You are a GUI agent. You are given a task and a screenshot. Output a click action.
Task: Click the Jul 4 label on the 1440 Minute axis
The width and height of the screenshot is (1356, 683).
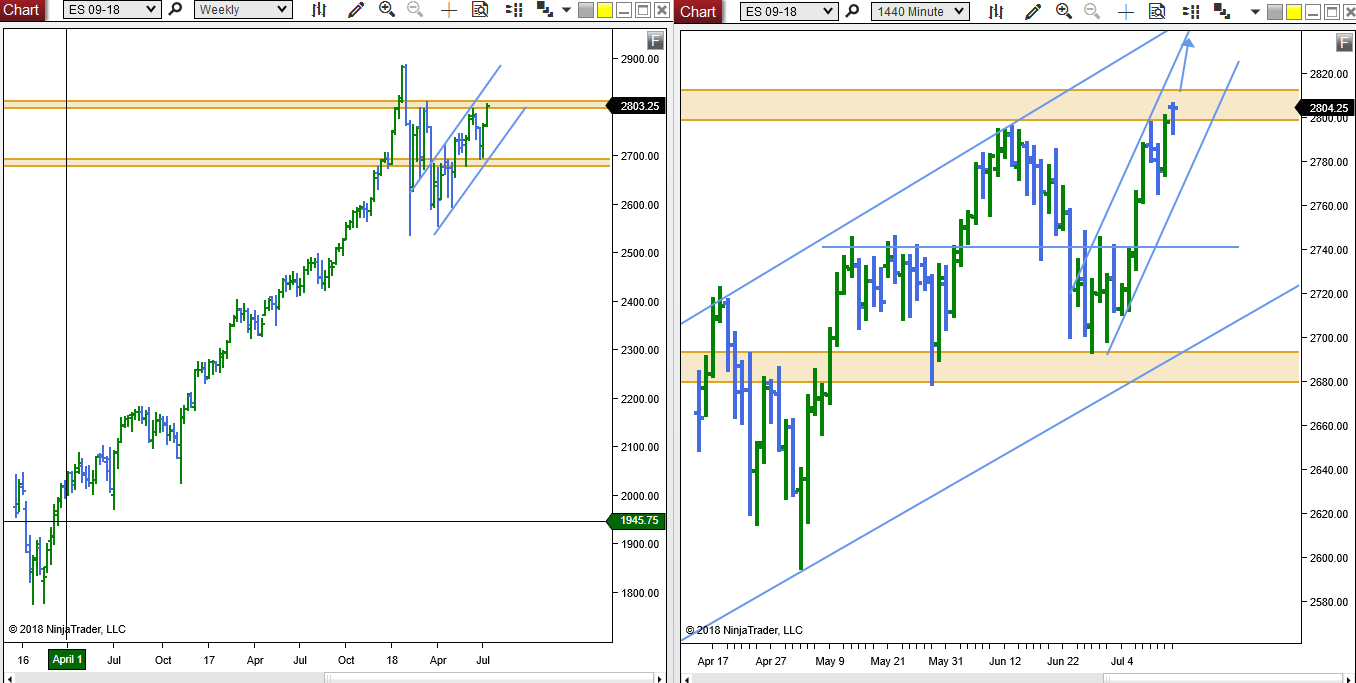pos(1122,661)
